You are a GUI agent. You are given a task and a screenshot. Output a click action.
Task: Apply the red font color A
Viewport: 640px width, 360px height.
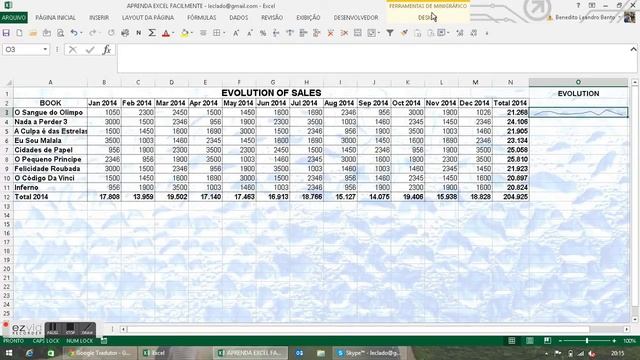(x=166, y=33)
